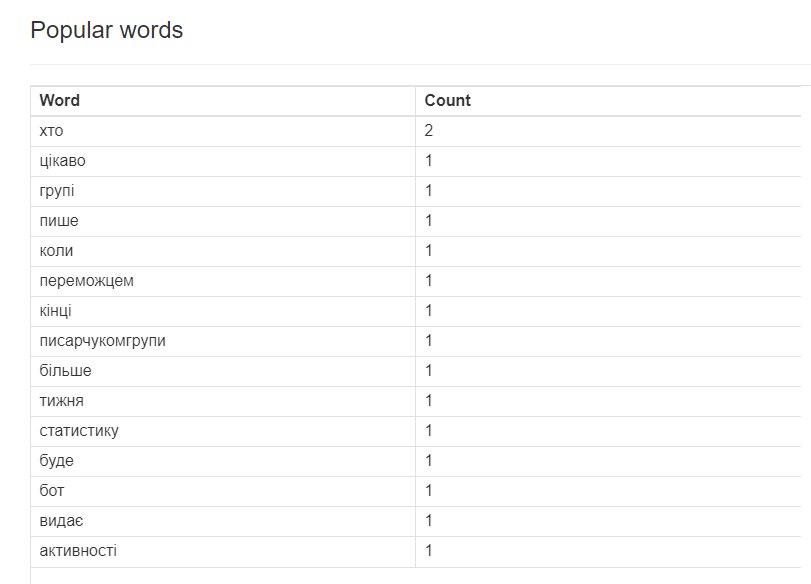This screenshot has width=811, height=584.
Task: Click count 1 in the 'коли' row
Action: tap(428, 251)
